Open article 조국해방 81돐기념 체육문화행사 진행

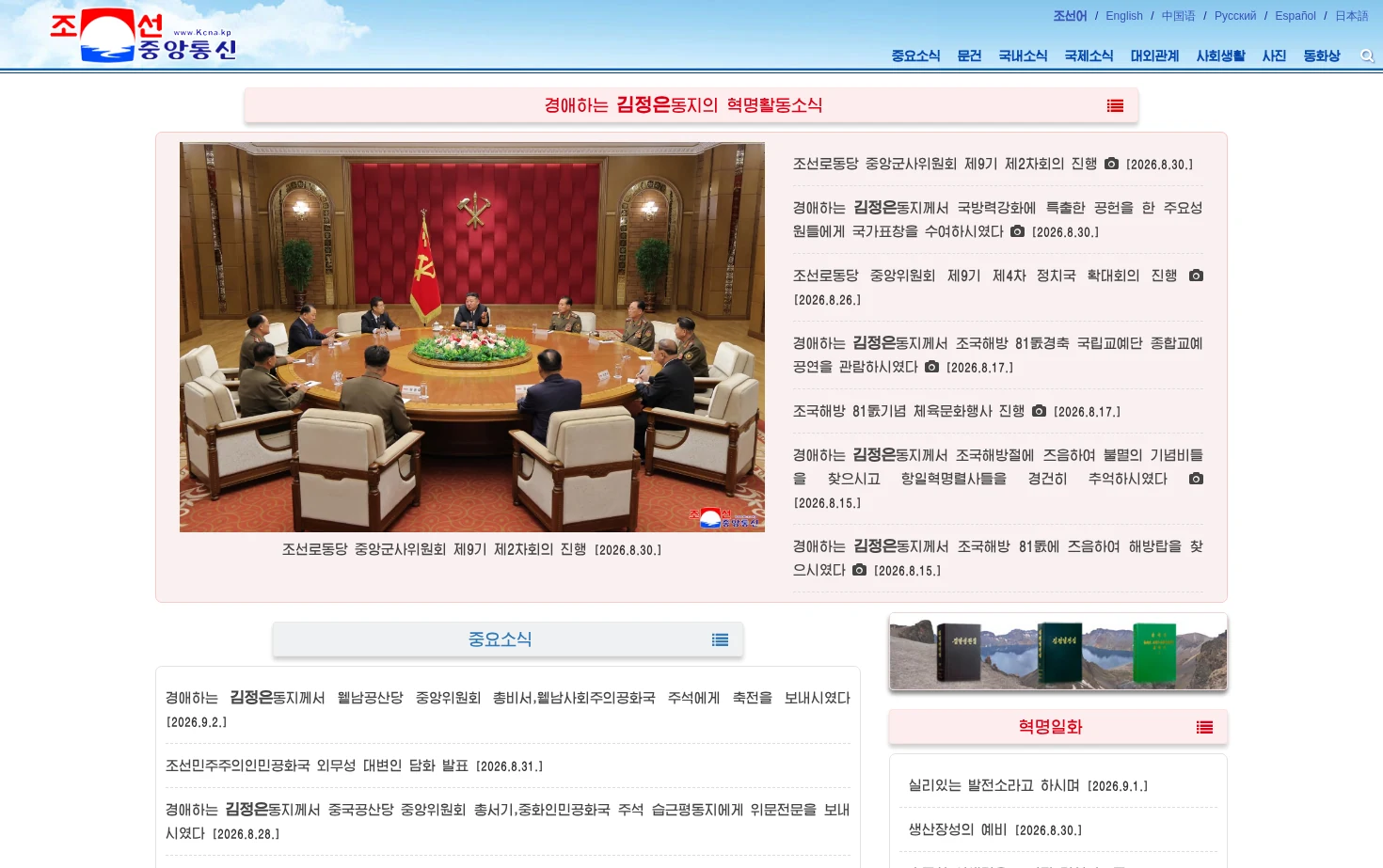coord(909,411)
